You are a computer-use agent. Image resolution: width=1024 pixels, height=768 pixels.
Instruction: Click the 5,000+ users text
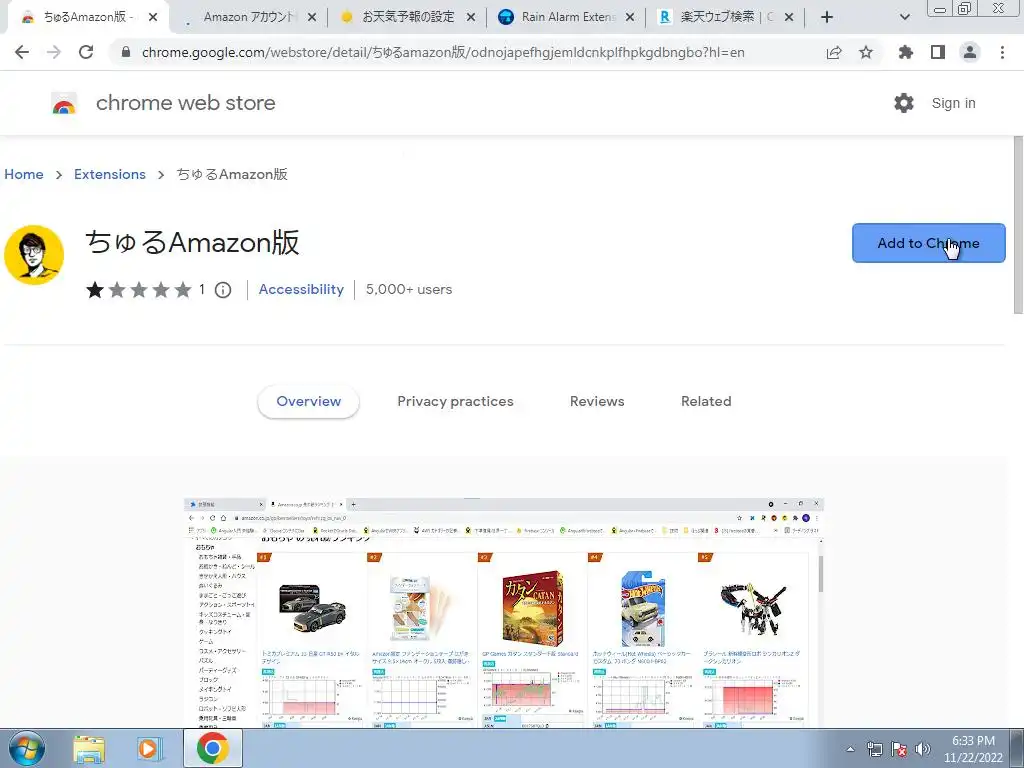[409, 289]
